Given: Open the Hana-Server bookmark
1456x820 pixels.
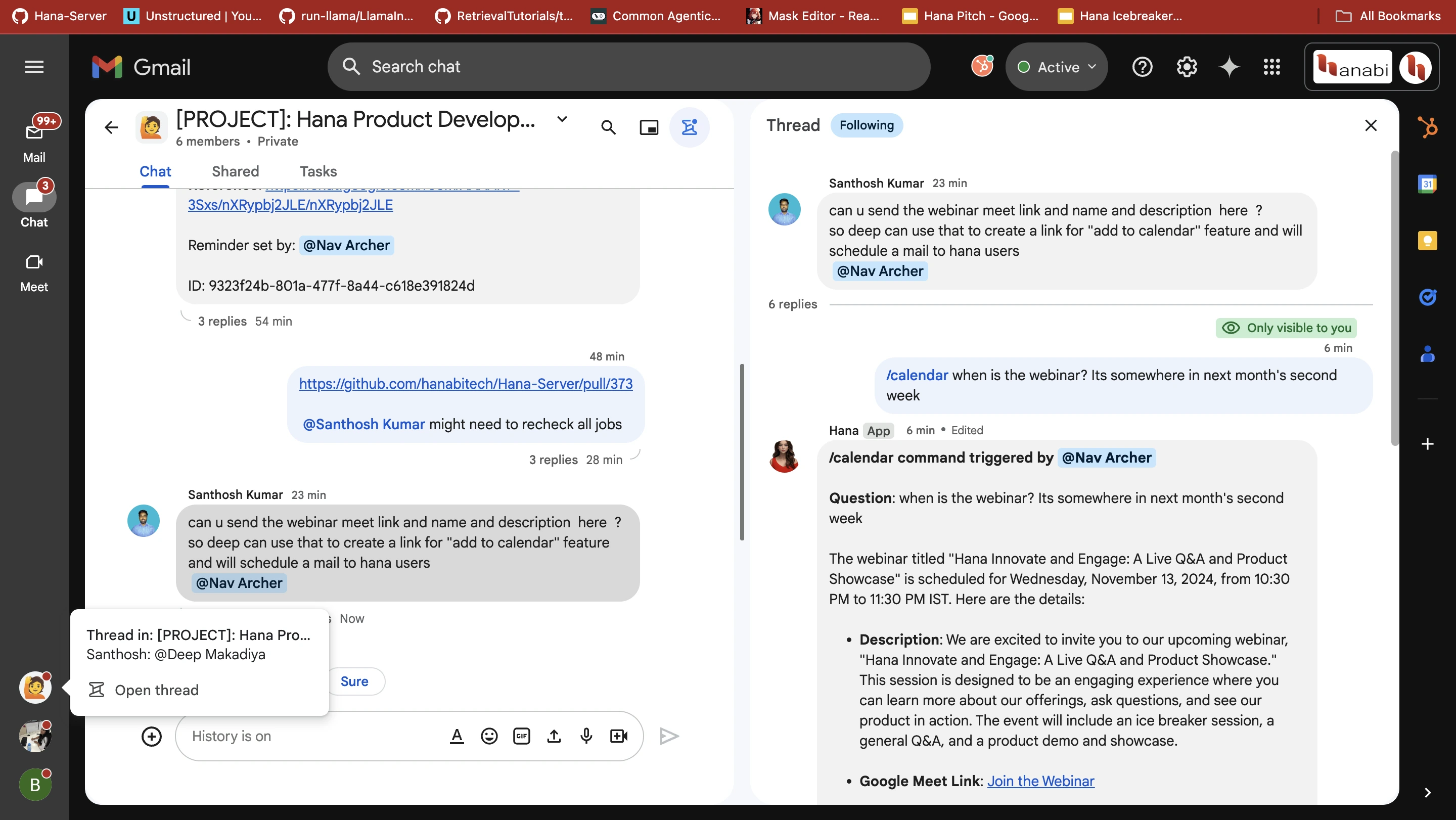Looking at the screenshot, I should click(x=59, y=16).
